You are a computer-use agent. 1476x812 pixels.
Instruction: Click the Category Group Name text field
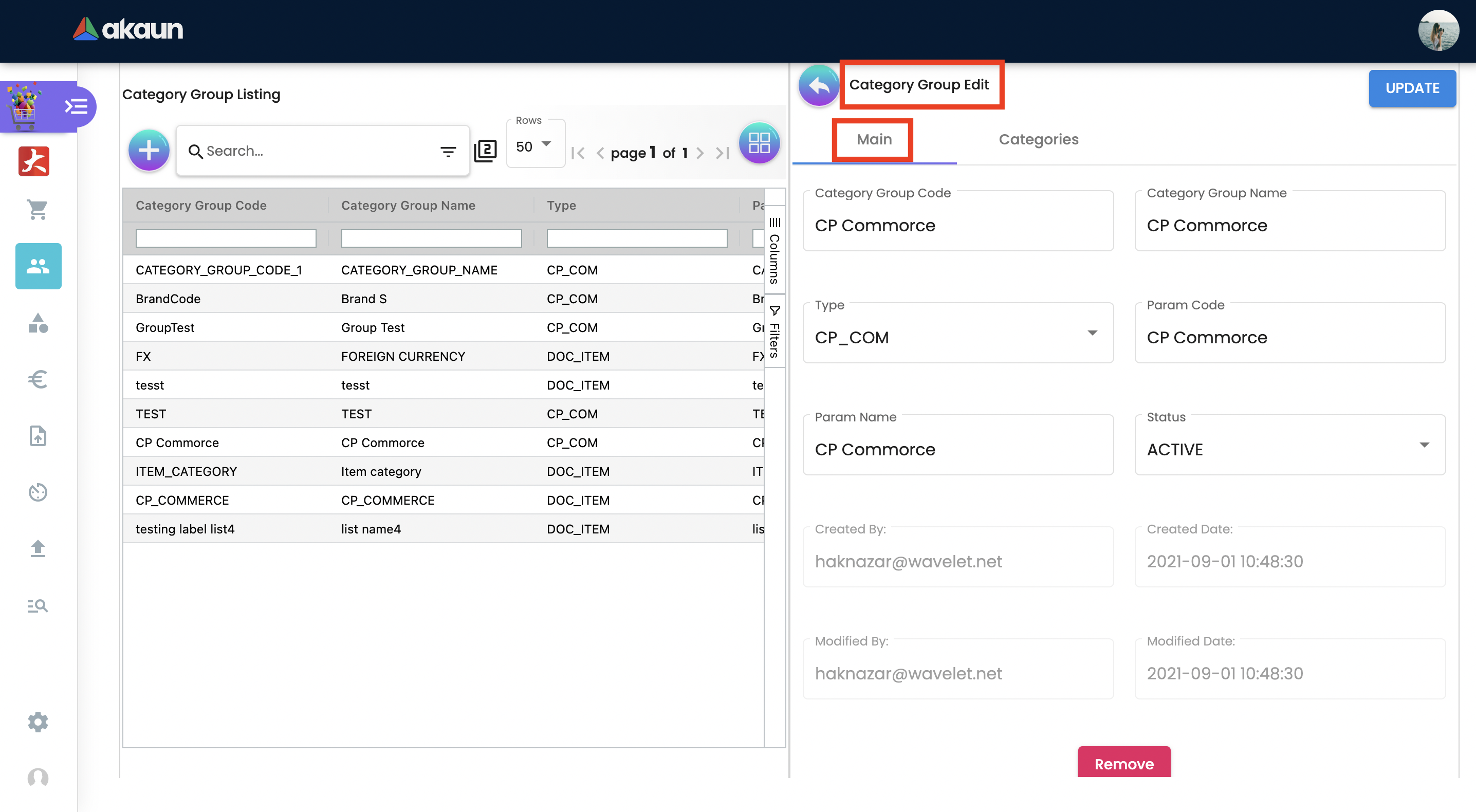pos(1289,225)
